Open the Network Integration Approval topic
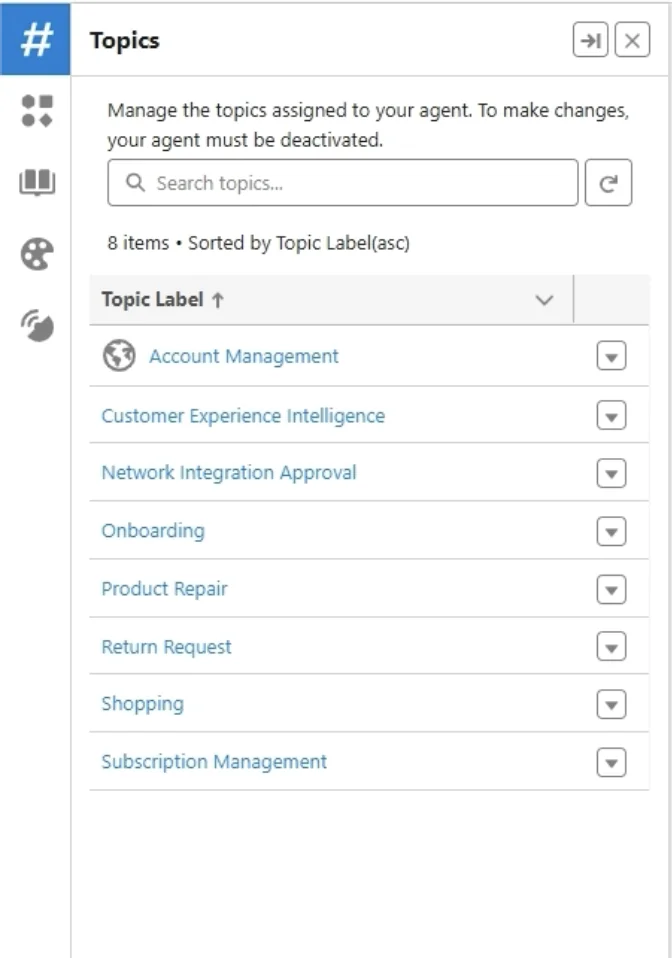Image resolution: width=672 pixels, height=958 pixels. 229,472
